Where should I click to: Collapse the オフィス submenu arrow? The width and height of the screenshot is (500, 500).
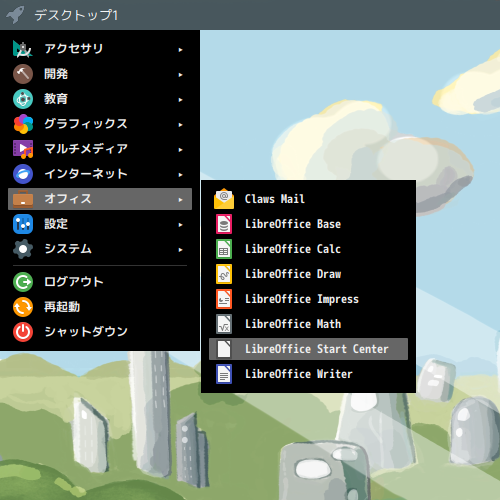[x=180, y=200]
